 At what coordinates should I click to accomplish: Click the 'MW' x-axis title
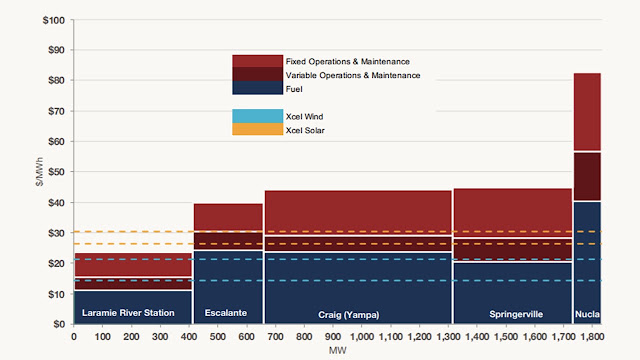338,350
